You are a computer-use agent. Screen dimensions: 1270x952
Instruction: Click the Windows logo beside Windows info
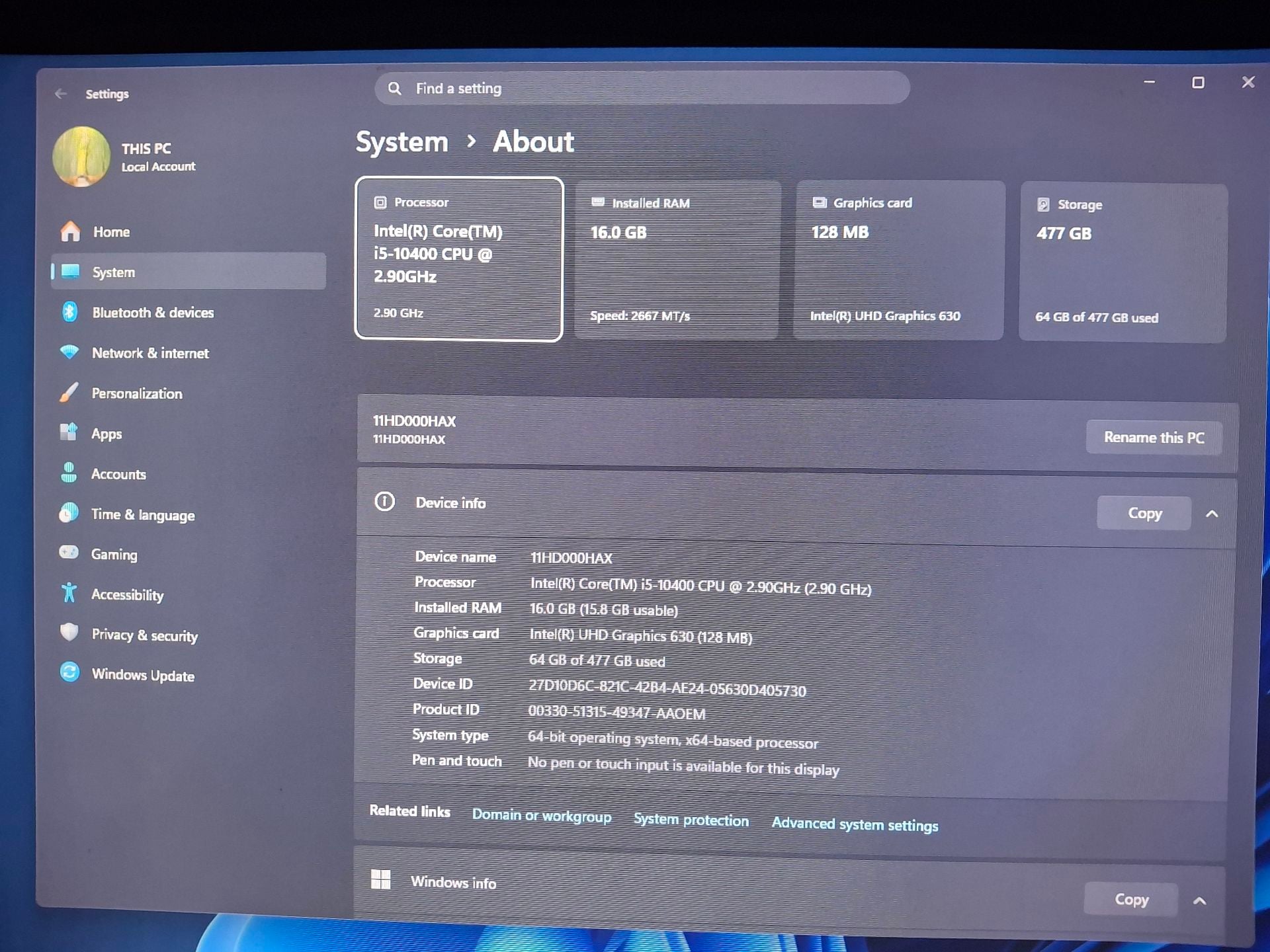(381, 880)
